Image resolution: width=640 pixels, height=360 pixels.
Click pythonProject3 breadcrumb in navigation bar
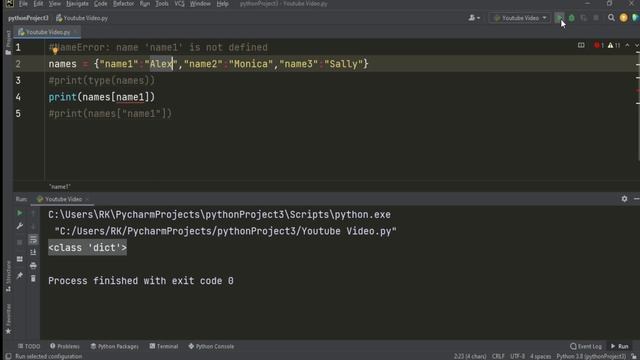pos(28,18)
